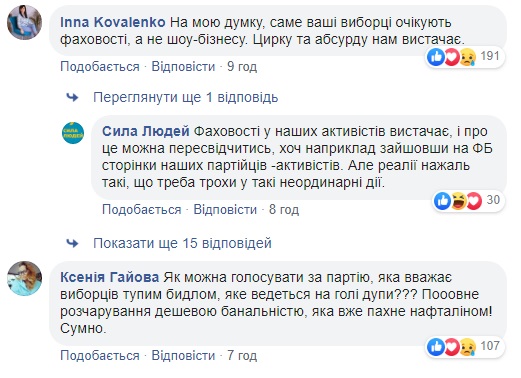The height and width of the screenshot is (378, 521).
Task: Click laughing reaction icon on Сила Людей reply
Action: point(459,201)
